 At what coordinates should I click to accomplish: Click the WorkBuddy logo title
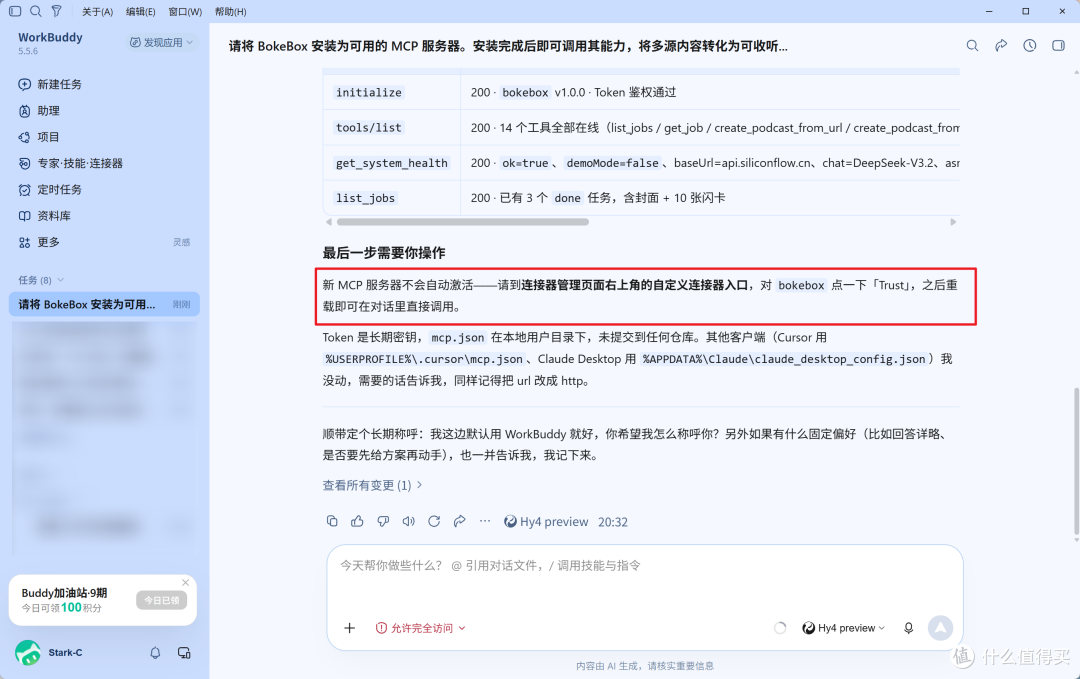click(50, 37)
